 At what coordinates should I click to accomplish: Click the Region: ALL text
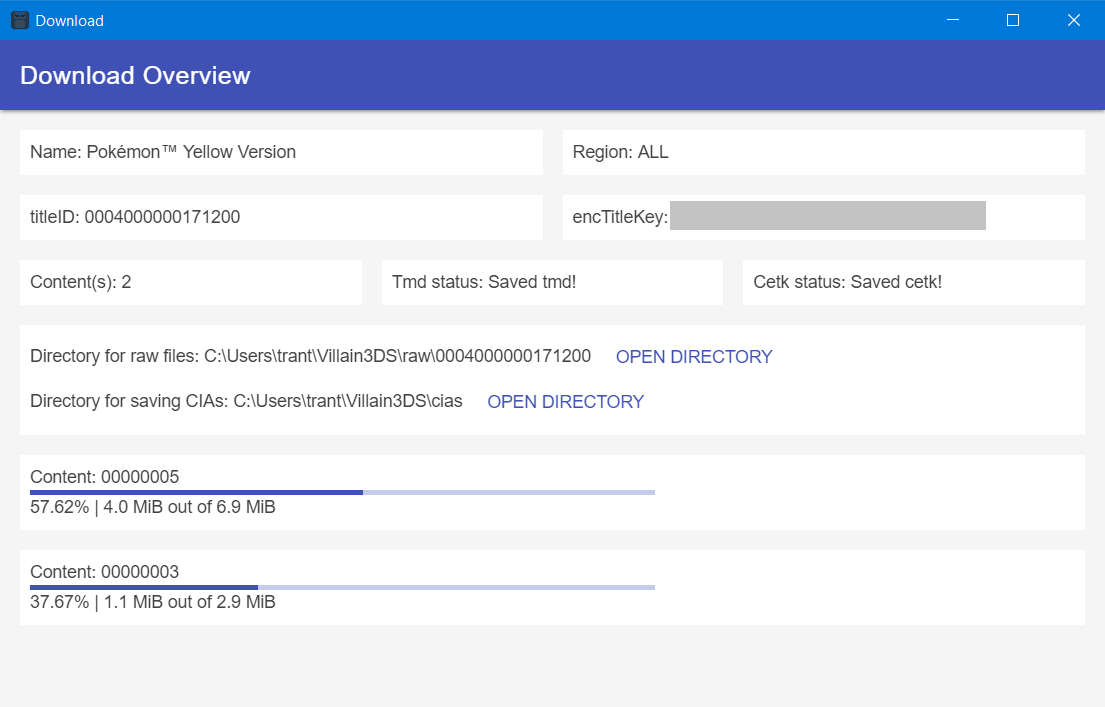tap(620, 152)
